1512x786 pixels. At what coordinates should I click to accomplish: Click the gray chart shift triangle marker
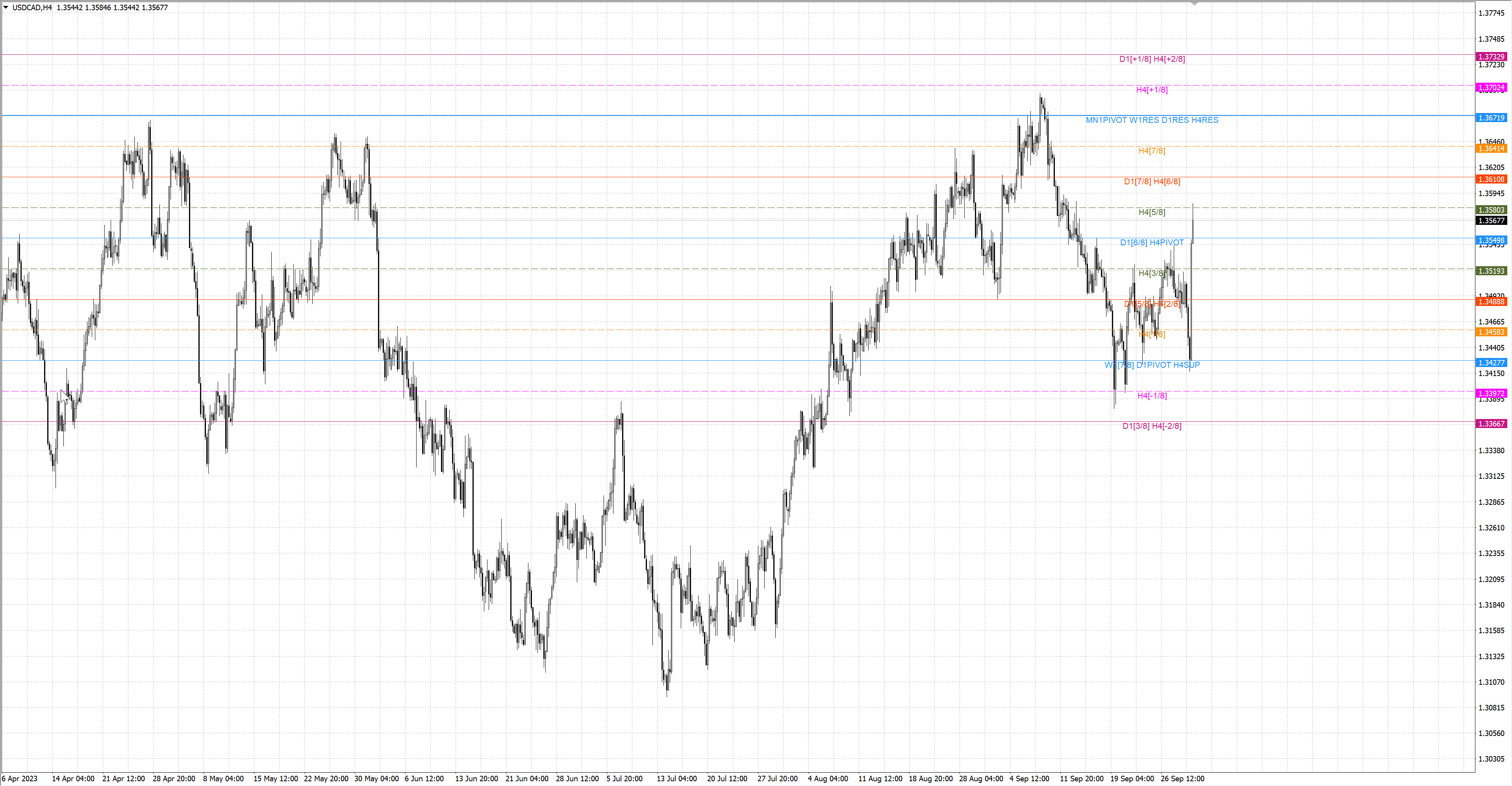pyautogui.click(x=1194, y=4)
